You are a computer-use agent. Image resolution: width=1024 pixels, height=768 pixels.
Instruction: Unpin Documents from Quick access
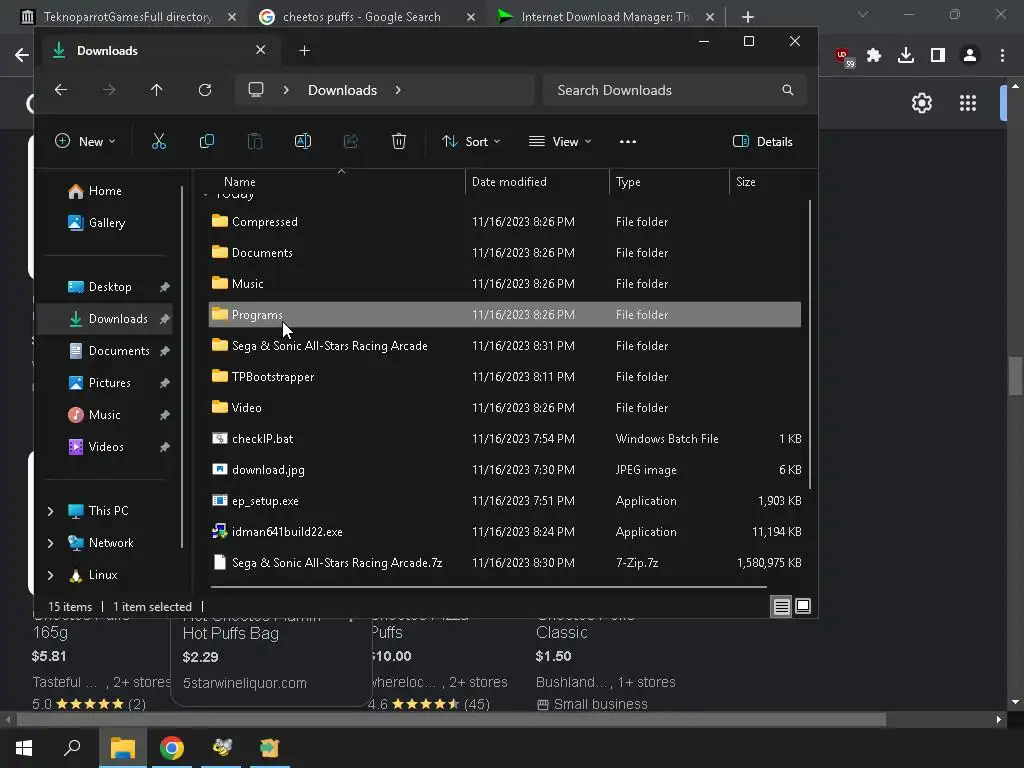click(x=165, y=351)
